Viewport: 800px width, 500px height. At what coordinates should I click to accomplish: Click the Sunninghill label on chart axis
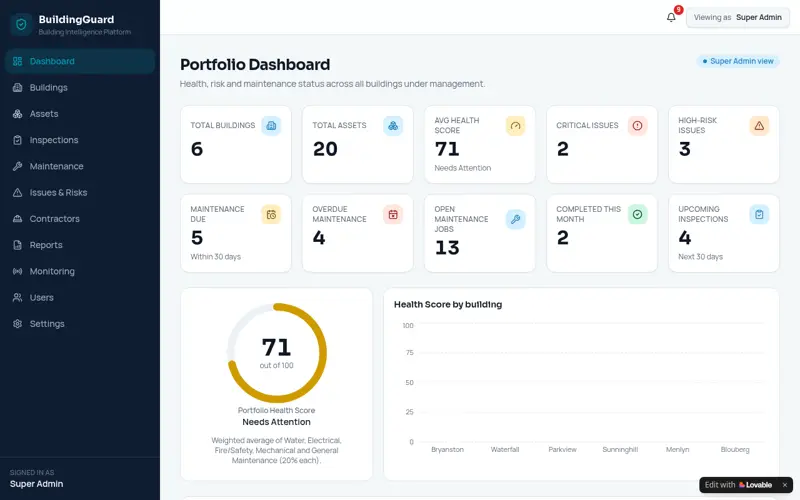tap(620, 449)
